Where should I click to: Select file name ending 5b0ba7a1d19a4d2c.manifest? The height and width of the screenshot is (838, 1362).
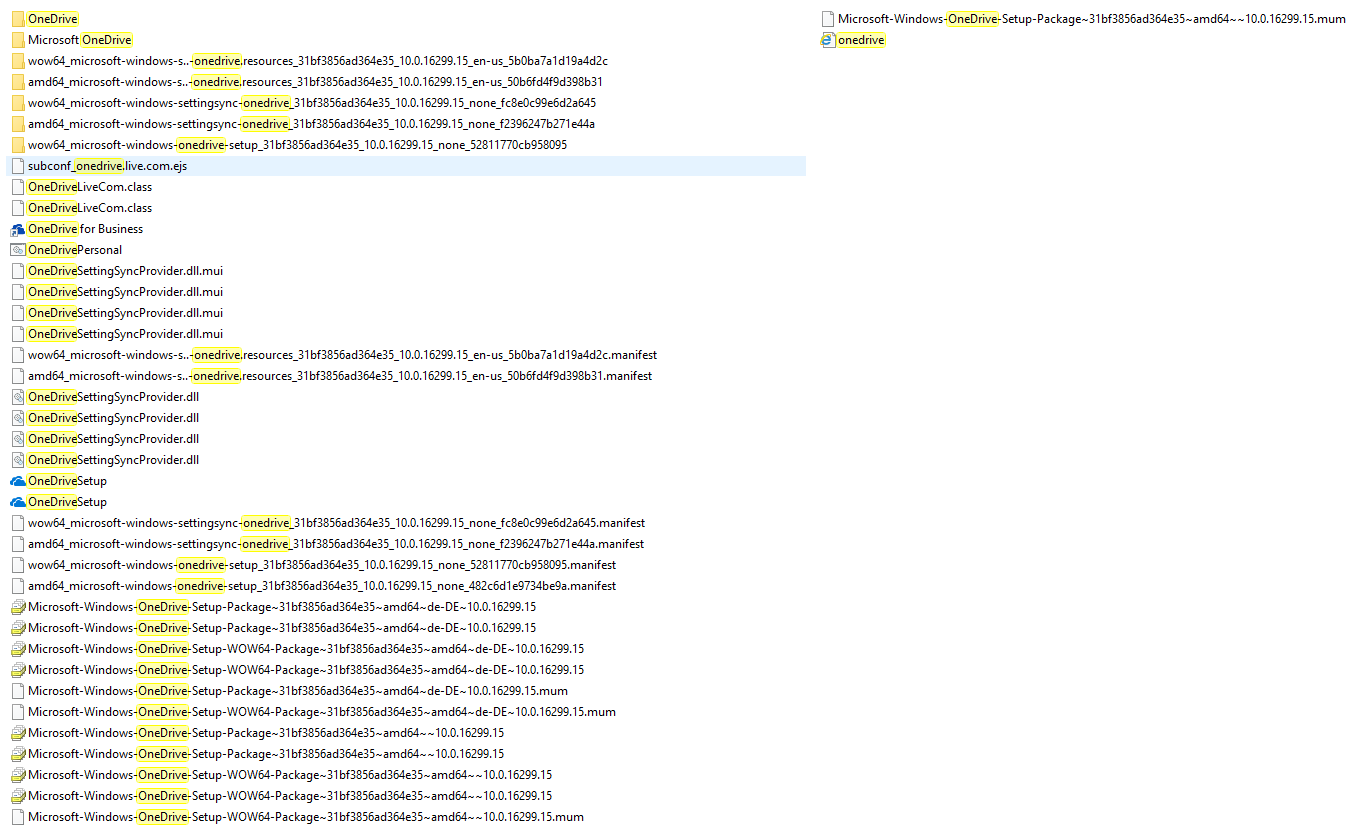coord(342,355)
